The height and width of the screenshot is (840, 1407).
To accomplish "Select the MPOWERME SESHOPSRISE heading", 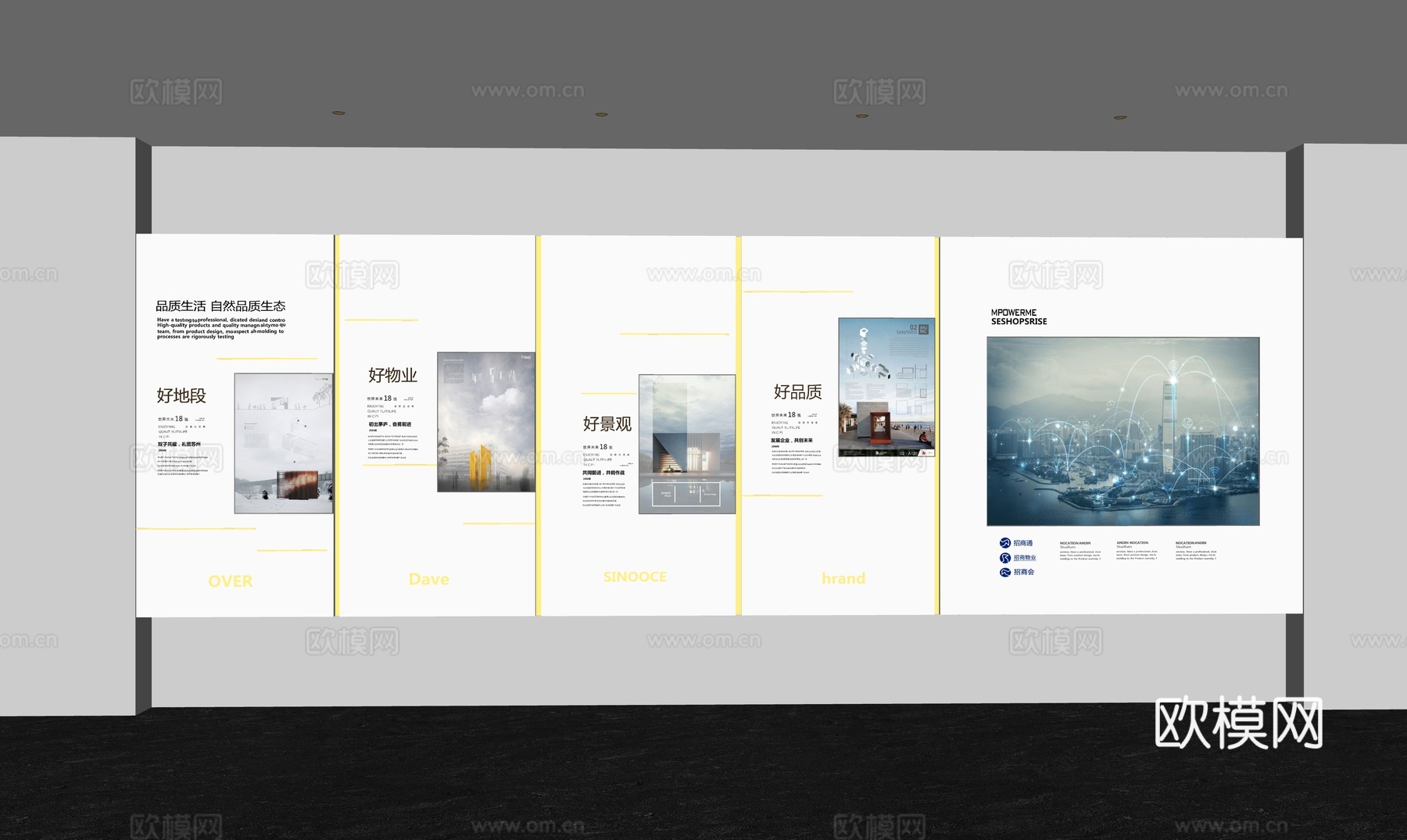I will [1019, 317].
